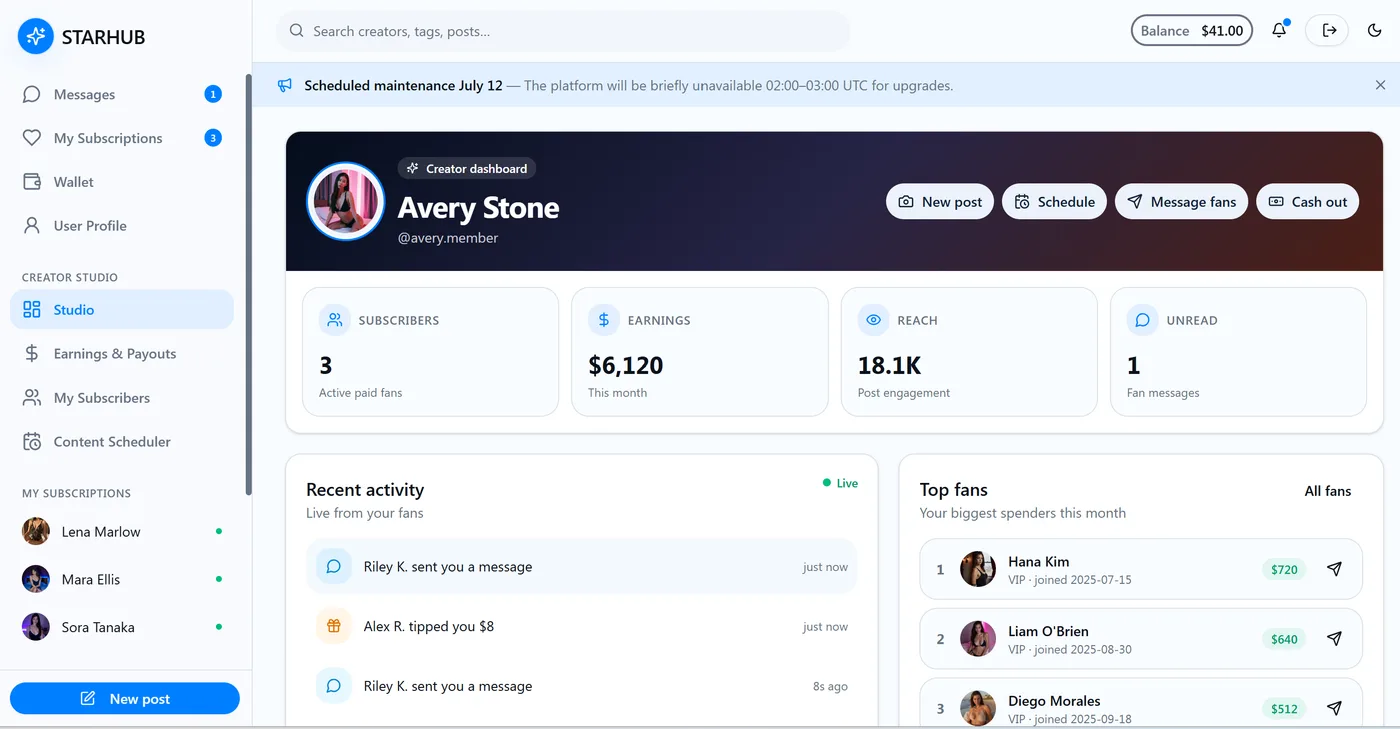Image resolution: width=1400 pixels, height=729 pixels.
Task: View All fans link
Action: point(1327,491)
